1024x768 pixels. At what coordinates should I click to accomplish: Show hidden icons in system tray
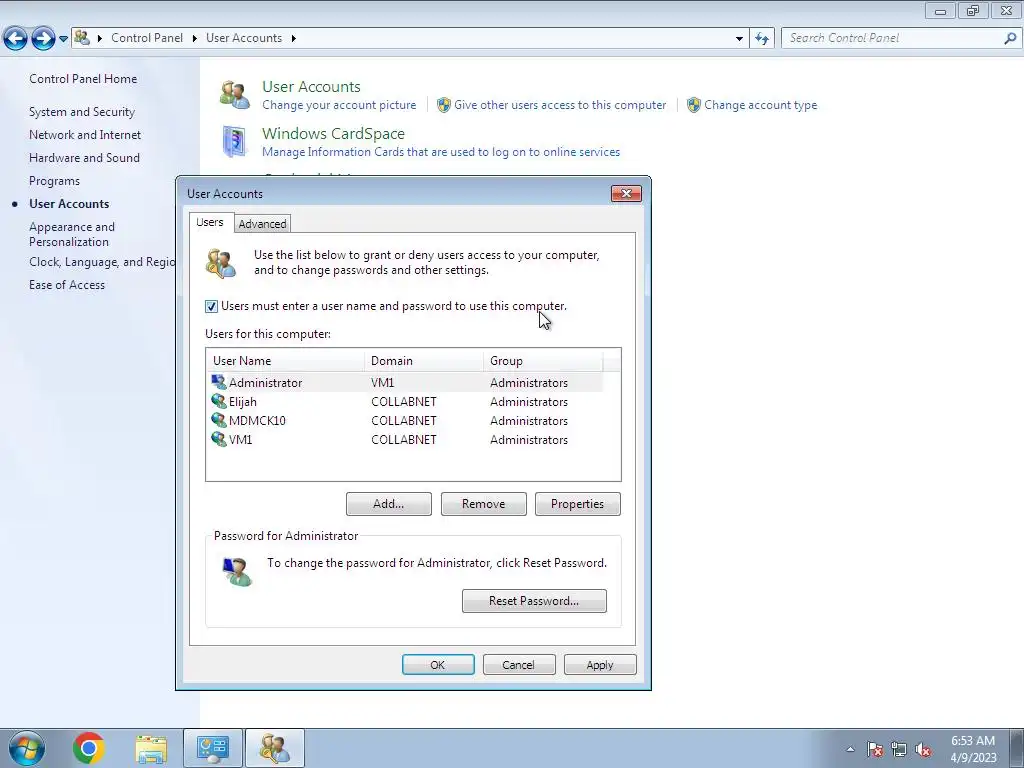[850, 749]
